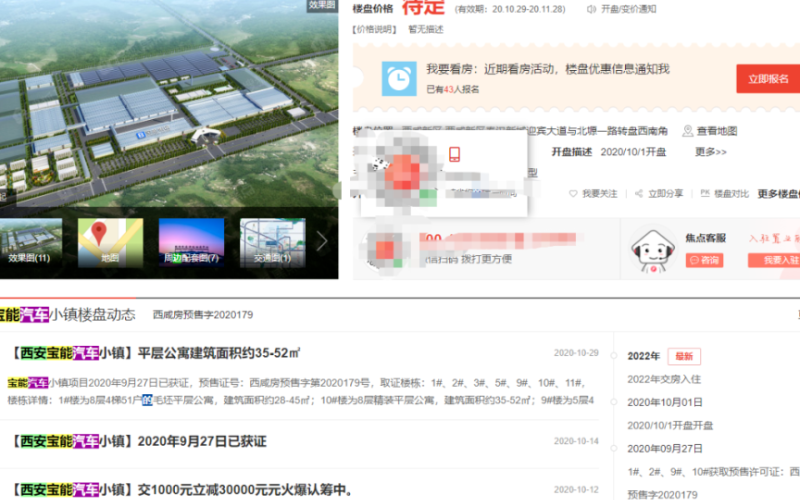Open the 查看地图 link
This screenshot has height=500, width=800.
click(x=717, y=131)
